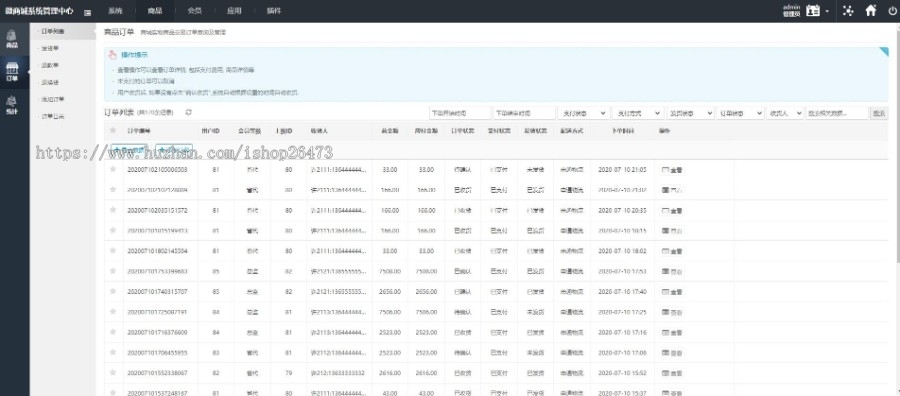Open the 订单 section in left rail

point(12,72)
